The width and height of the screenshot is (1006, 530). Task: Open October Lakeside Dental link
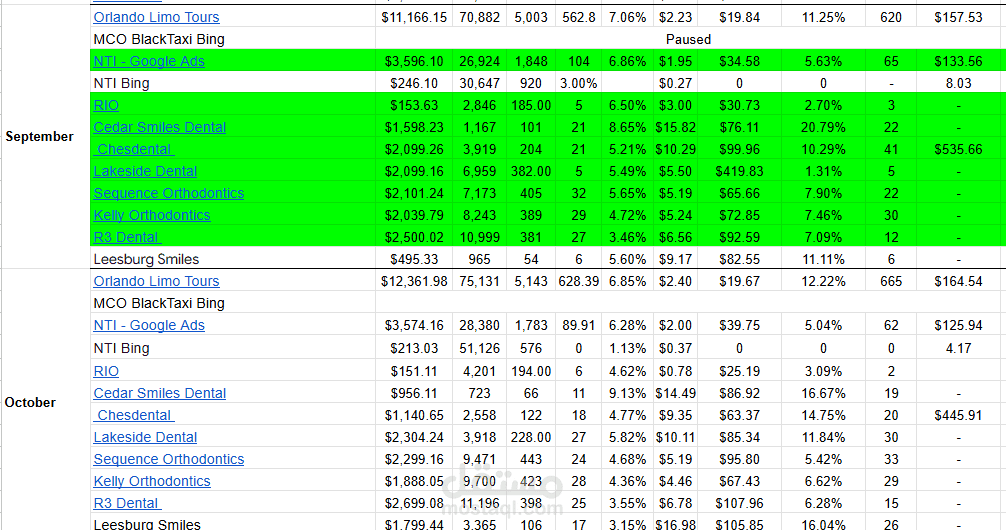(145, 437)
